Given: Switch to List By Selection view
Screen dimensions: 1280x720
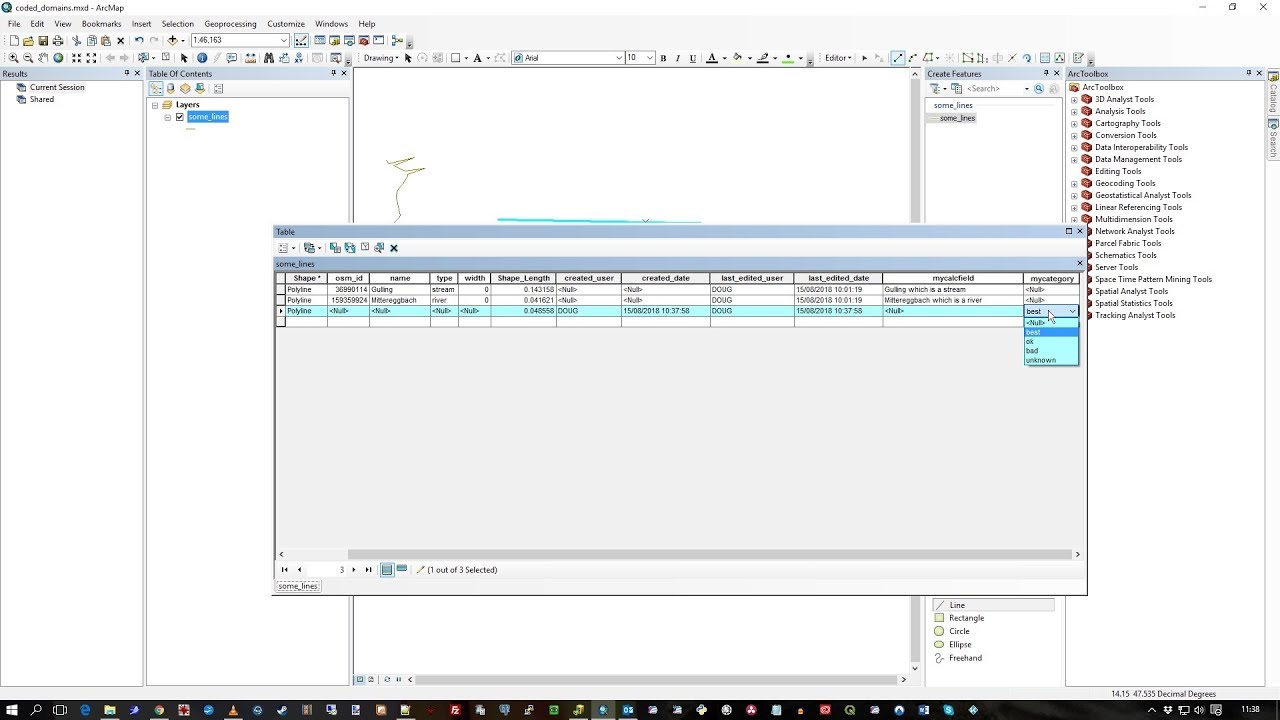Looking at the screenshot, I should 199,88.
